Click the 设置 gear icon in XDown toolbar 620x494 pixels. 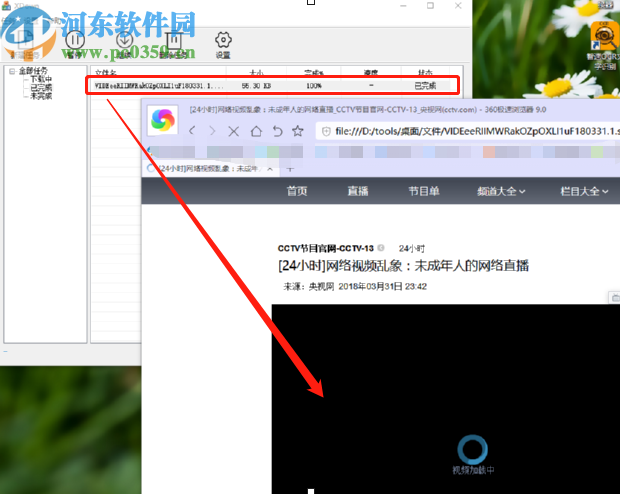tap(223, 40)
